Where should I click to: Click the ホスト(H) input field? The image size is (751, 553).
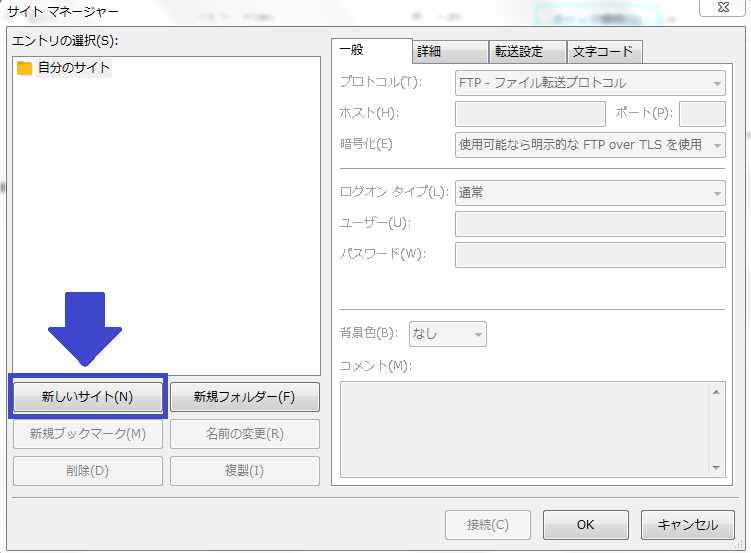tap(530, 113)
